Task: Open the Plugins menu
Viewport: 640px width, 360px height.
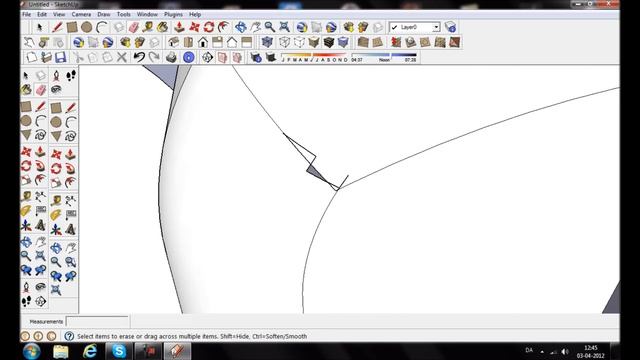Action: pyautogui.click(x=173, y=14)
